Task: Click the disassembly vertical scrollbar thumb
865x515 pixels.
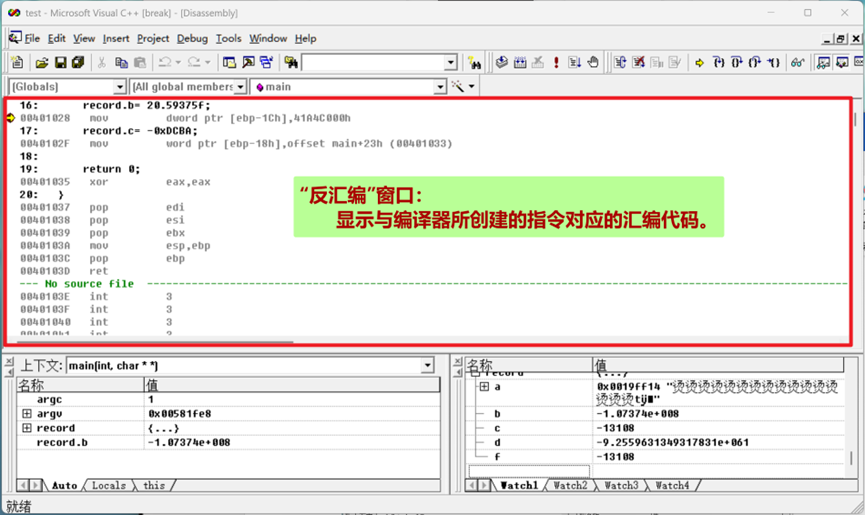Action: tap(856, 118)
